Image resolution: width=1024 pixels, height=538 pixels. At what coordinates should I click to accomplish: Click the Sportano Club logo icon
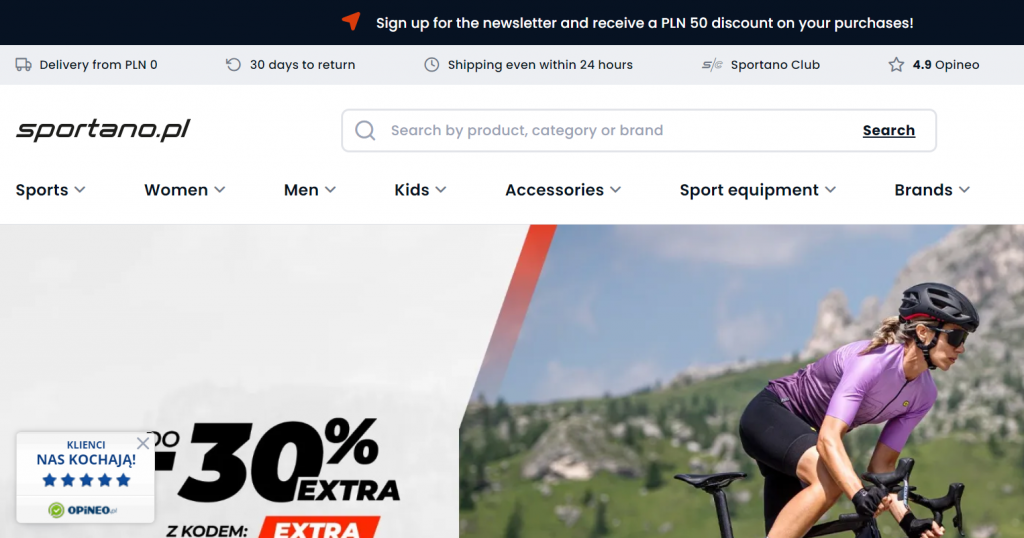point(712,65)
